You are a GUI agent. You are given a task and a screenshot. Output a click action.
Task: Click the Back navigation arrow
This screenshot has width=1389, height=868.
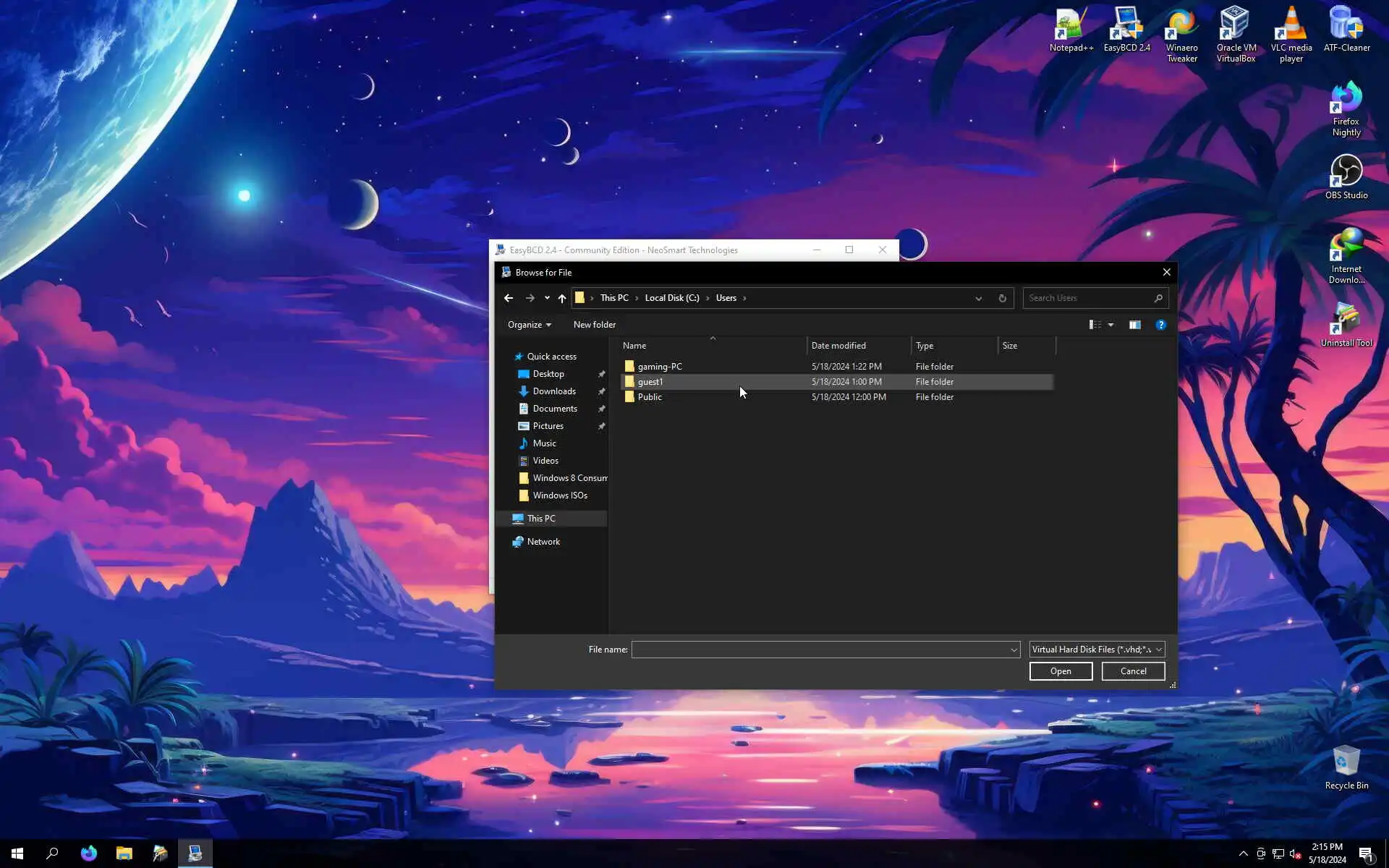[x=509, y=298]
